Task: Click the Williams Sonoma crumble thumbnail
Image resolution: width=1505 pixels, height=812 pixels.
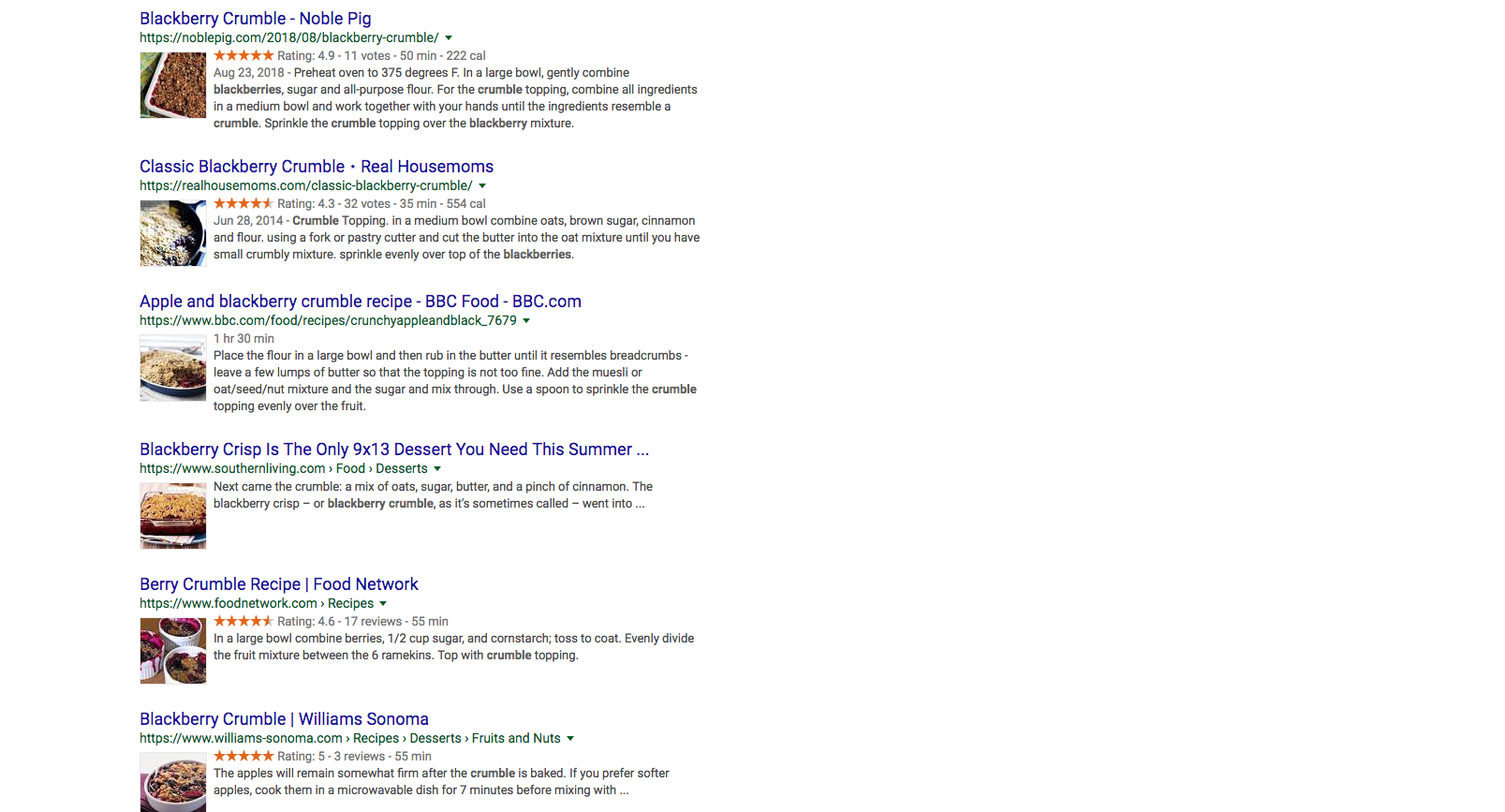Action: coord(173,782)
